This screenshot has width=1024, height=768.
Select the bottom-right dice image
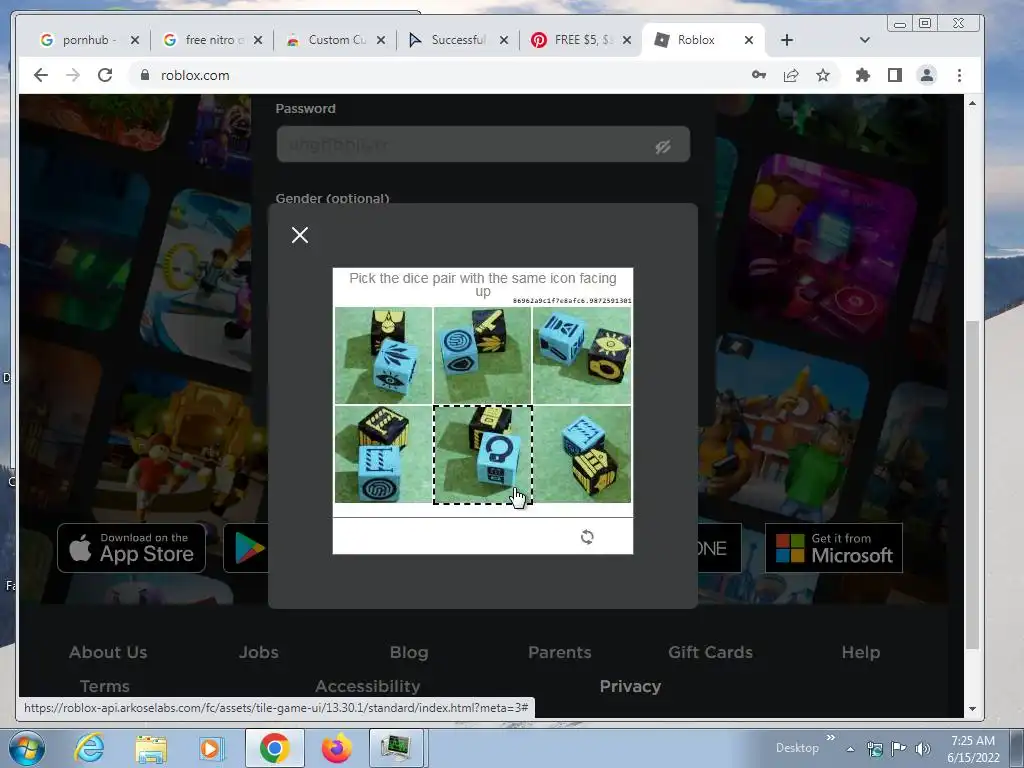(x=582, y=455)
